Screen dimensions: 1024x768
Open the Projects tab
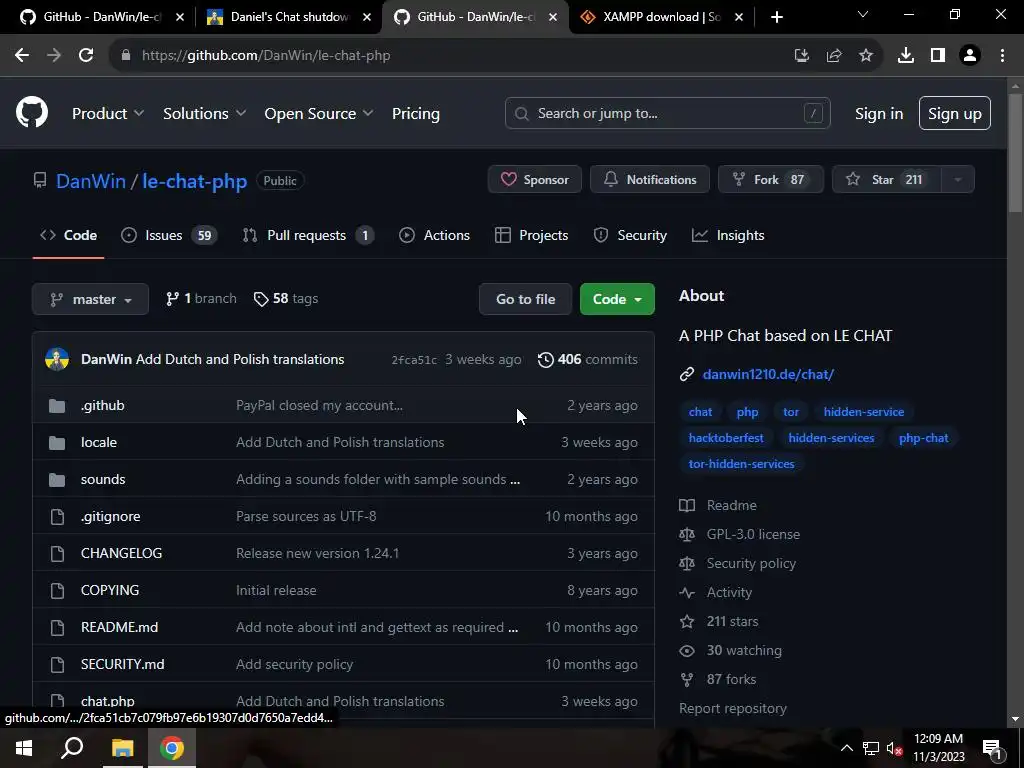point(532,235)
